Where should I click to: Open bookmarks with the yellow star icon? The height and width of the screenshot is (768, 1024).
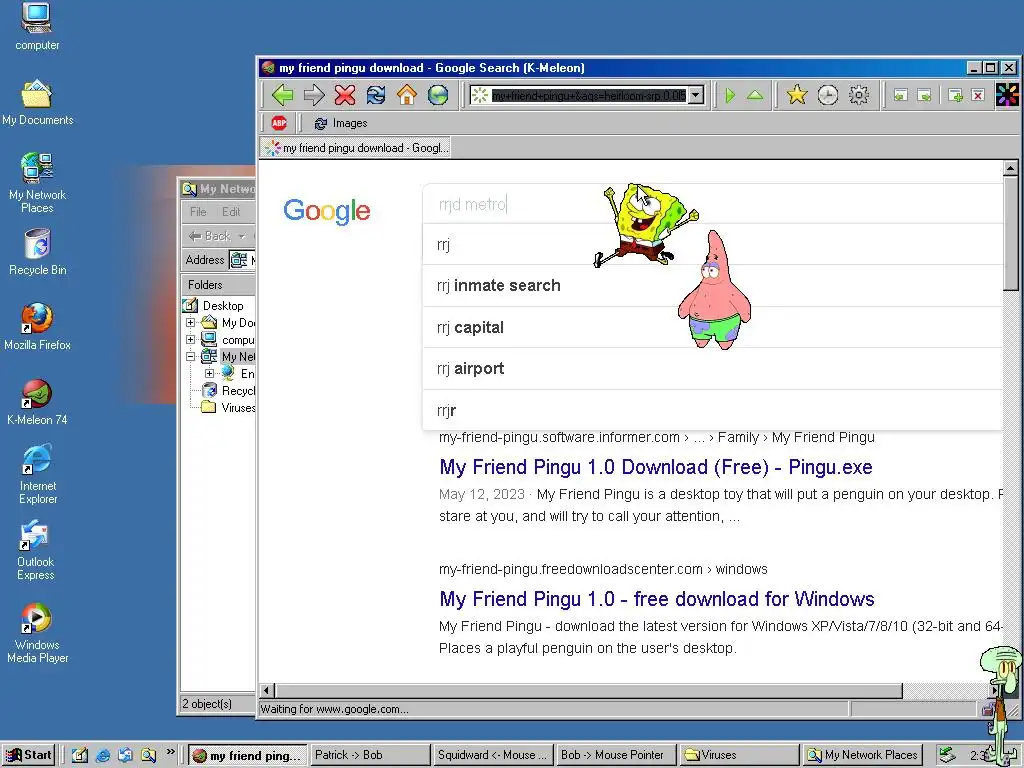(x=797, y=95)
